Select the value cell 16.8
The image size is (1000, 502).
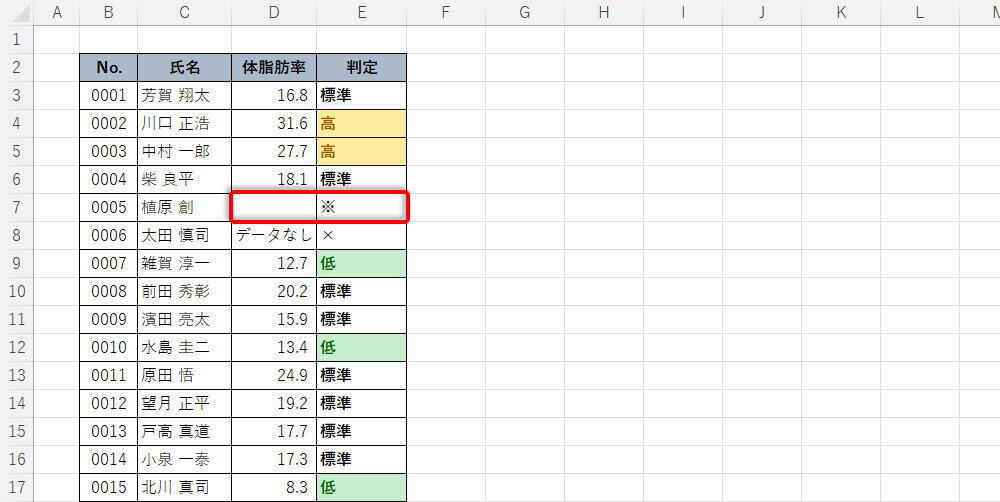[274, 96]
